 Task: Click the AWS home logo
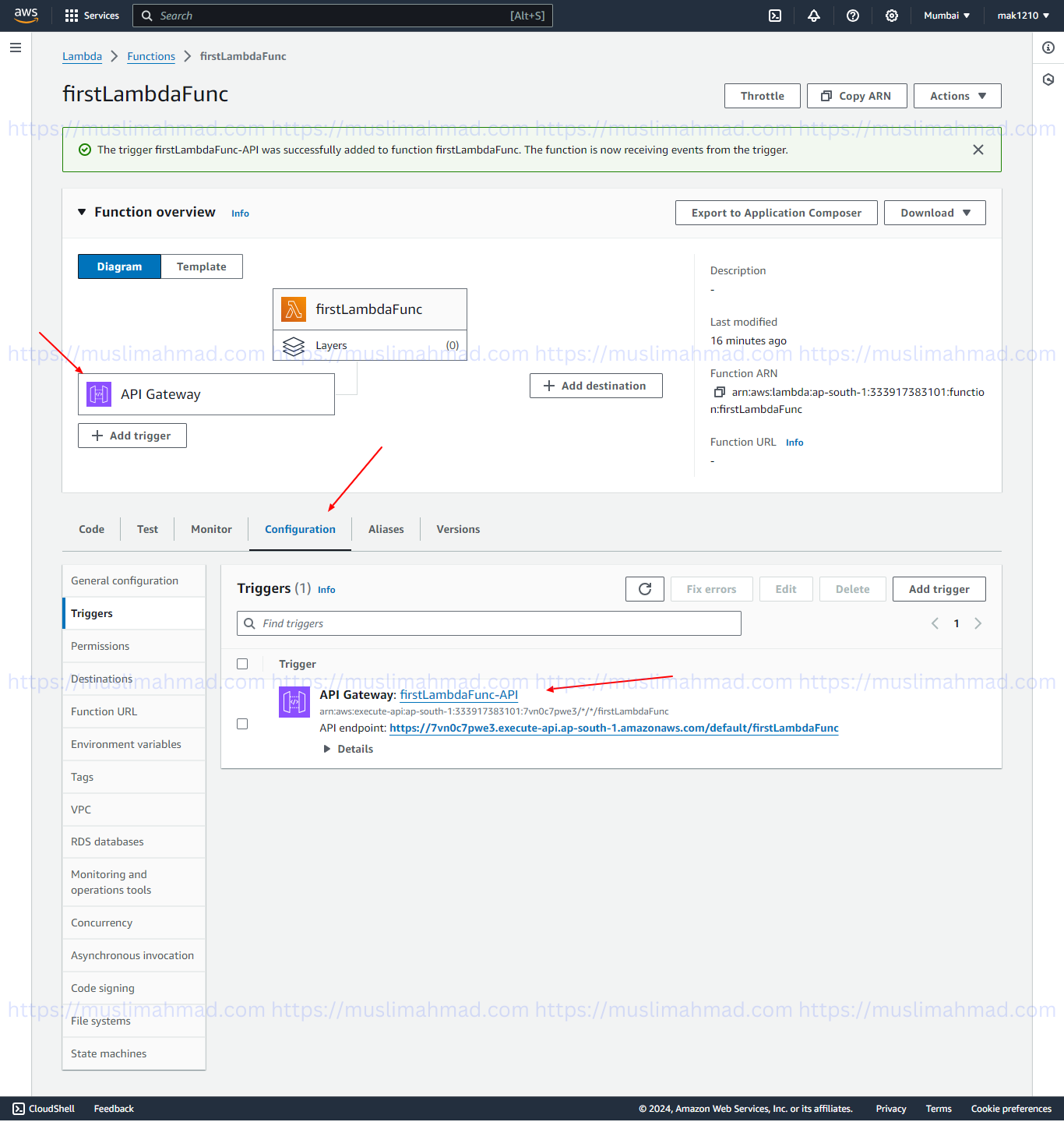pyautogui.click(x=26, y=16)
